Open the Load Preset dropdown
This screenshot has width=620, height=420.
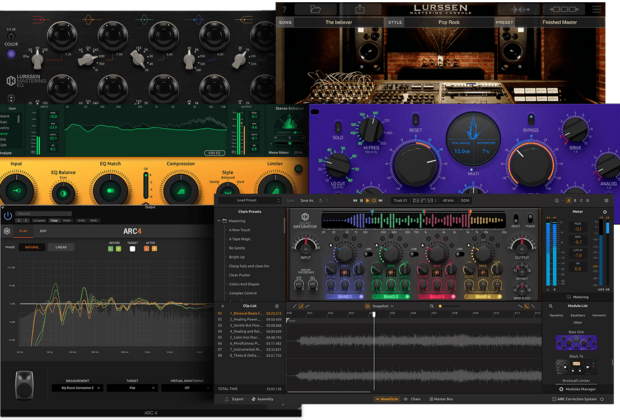point(250,201)
